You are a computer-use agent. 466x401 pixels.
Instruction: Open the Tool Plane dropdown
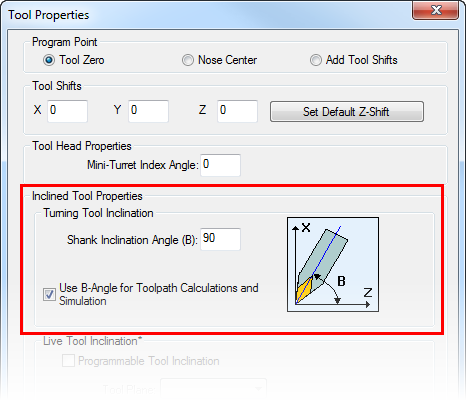[x=213, y=389]
